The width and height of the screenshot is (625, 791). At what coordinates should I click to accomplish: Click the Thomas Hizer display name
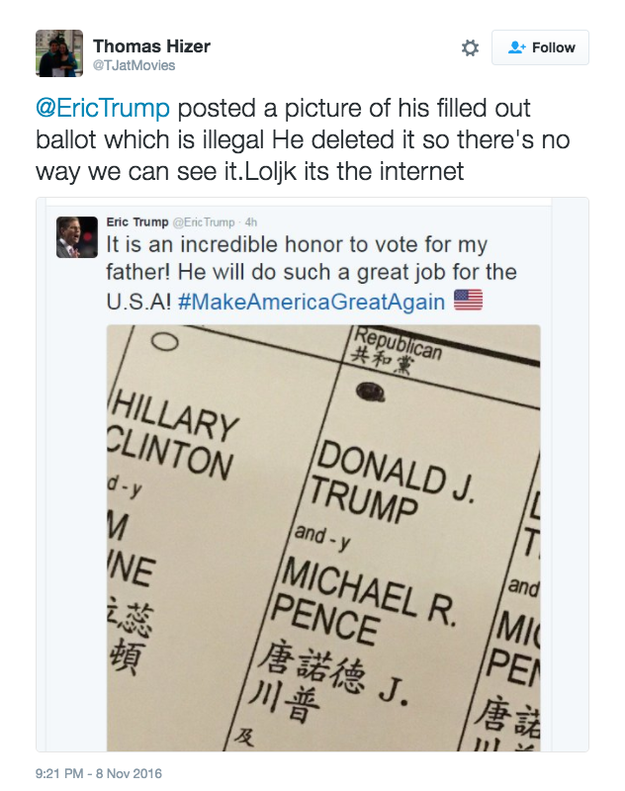pyautogui.click(x=152, y=46)
